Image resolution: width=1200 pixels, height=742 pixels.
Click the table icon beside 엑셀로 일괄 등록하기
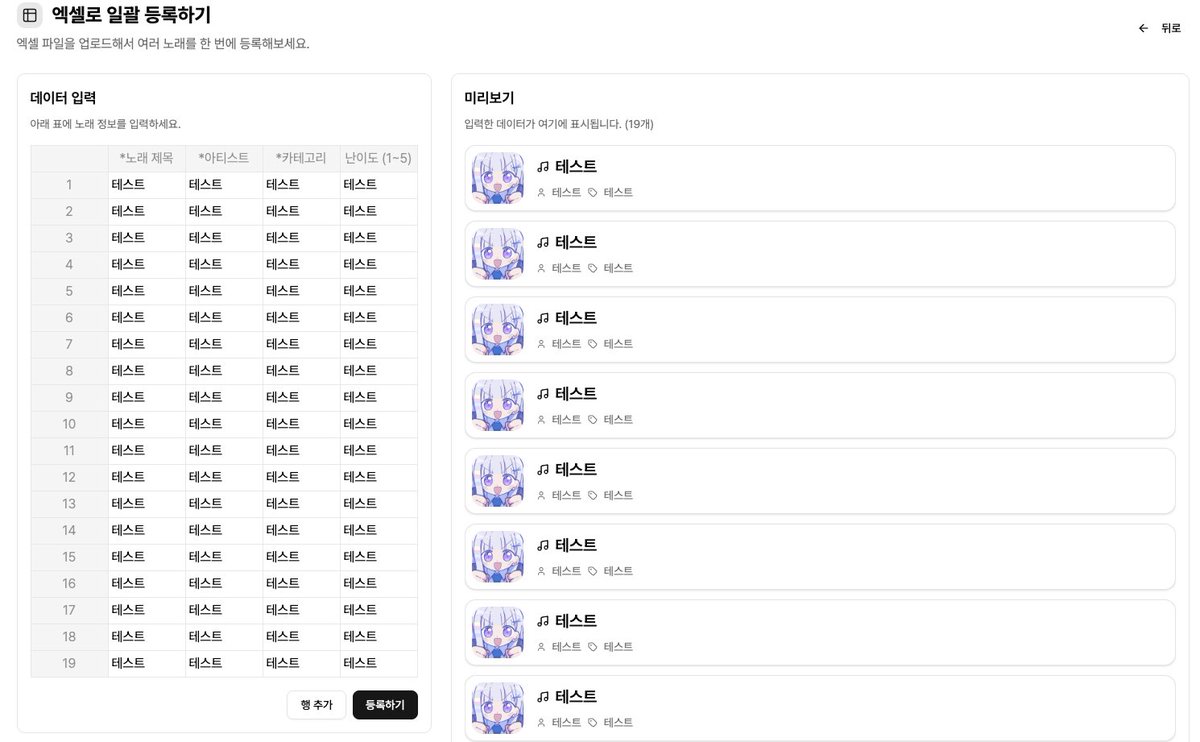(x=30, y=16)
